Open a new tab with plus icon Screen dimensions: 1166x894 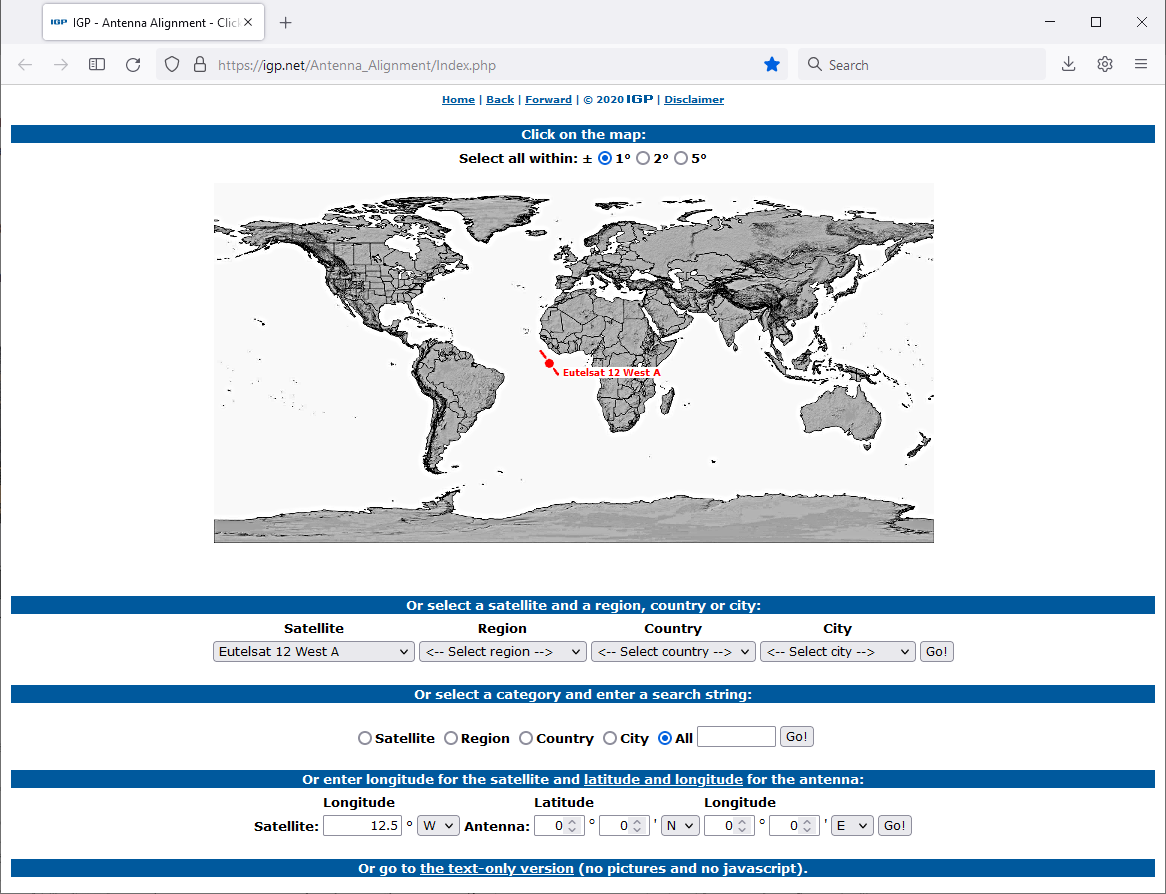286,23
